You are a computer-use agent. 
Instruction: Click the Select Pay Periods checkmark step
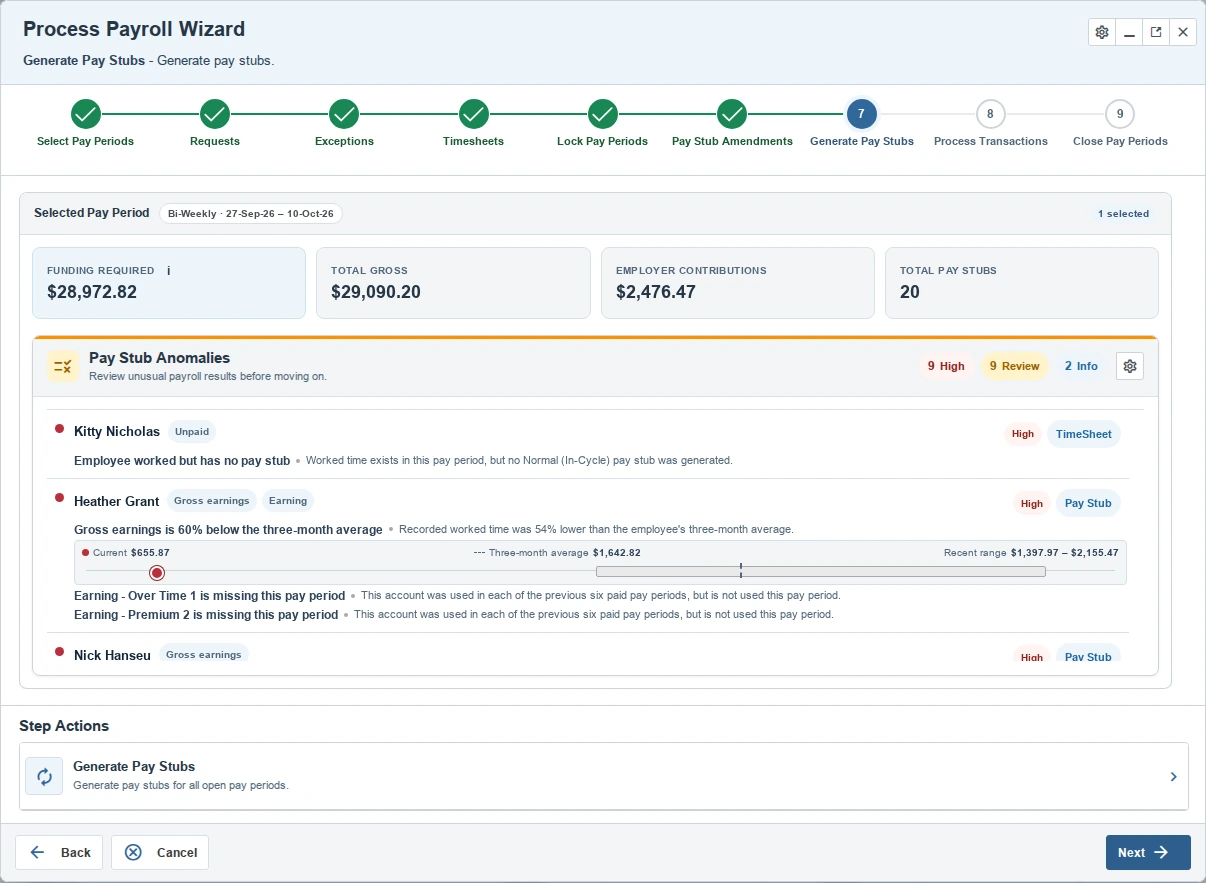click(86, 114)
